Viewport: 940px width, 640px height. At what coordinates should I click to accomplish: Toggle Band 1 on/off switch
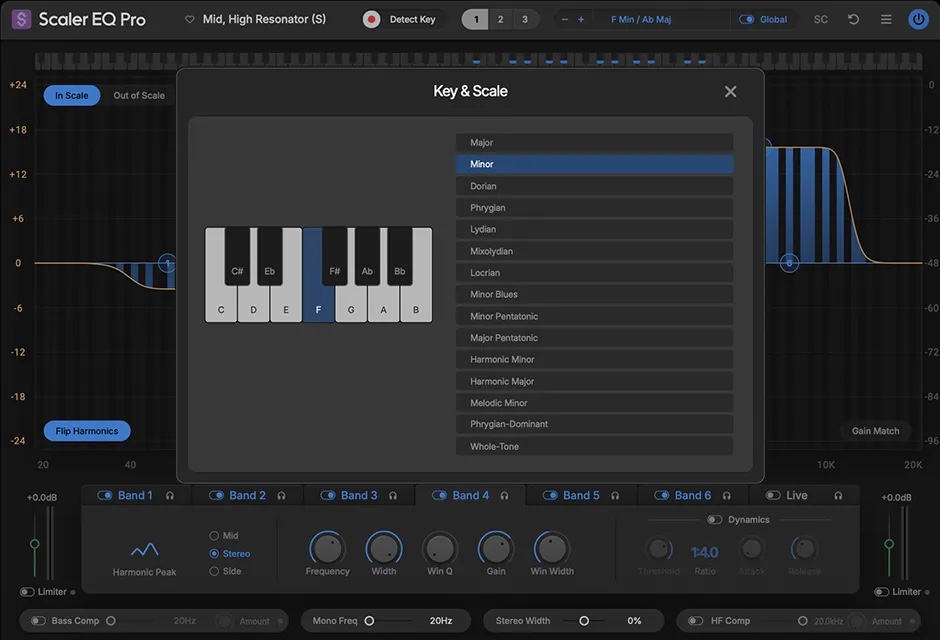(x=105, y=496)
